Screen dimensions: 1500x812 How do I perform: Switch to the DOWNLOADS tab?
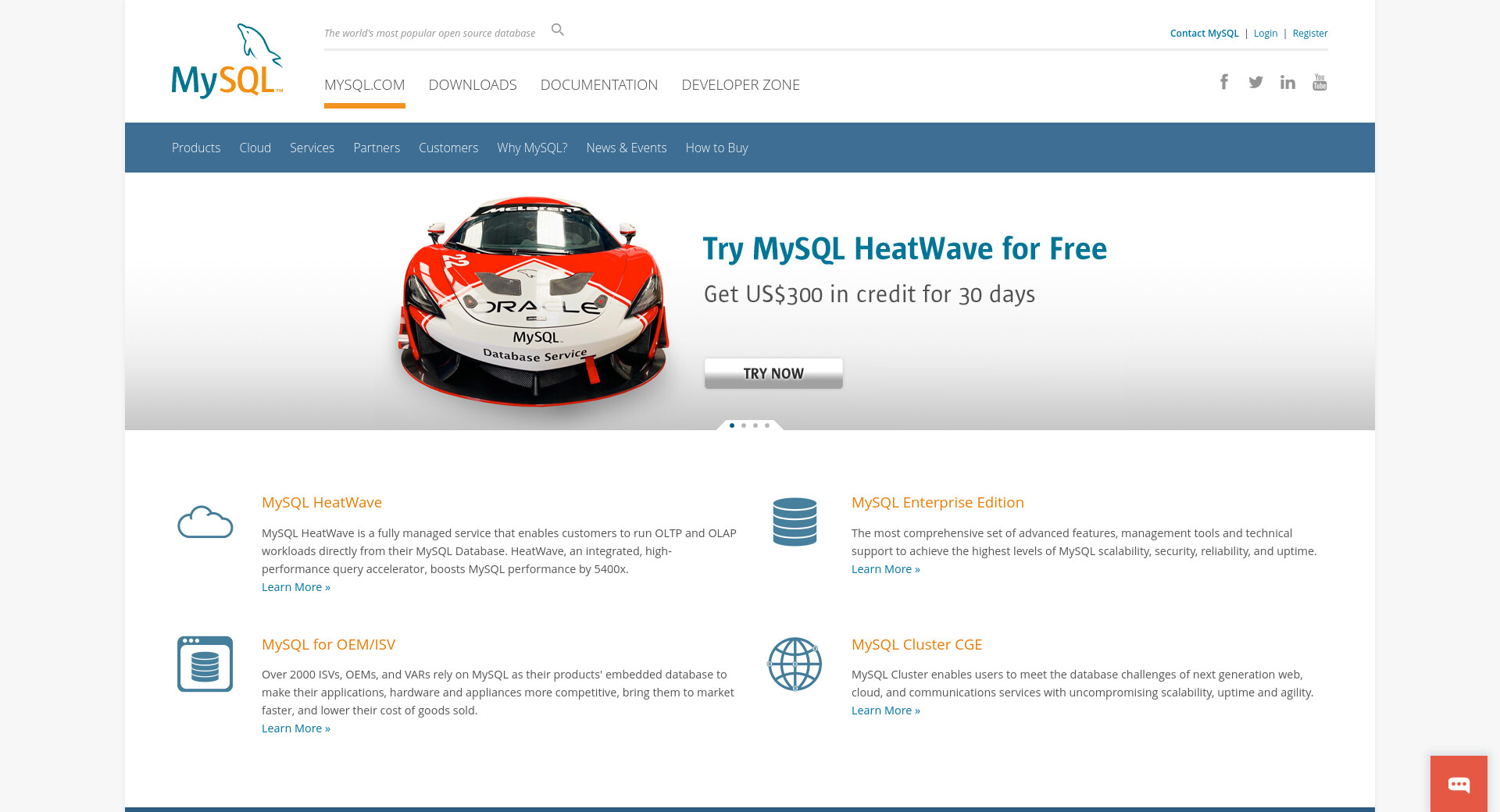pos(473,84)
